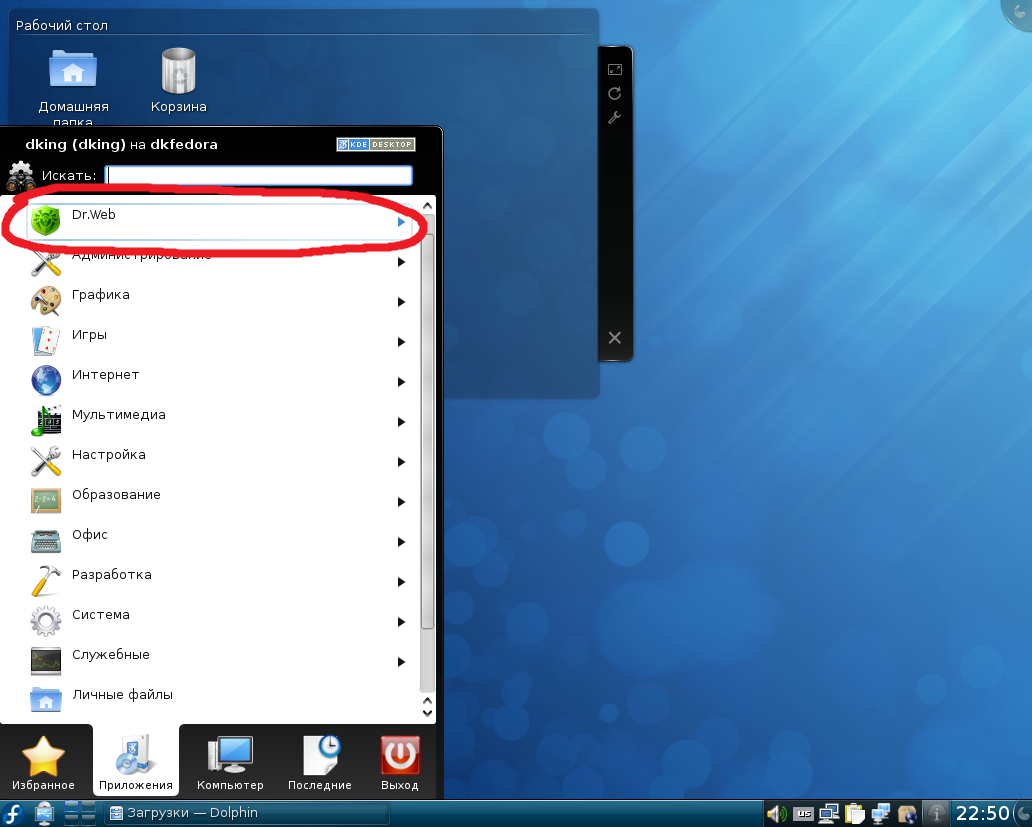
Task: Click the resize icon on widget handle
Action: (x=615, y=69)
